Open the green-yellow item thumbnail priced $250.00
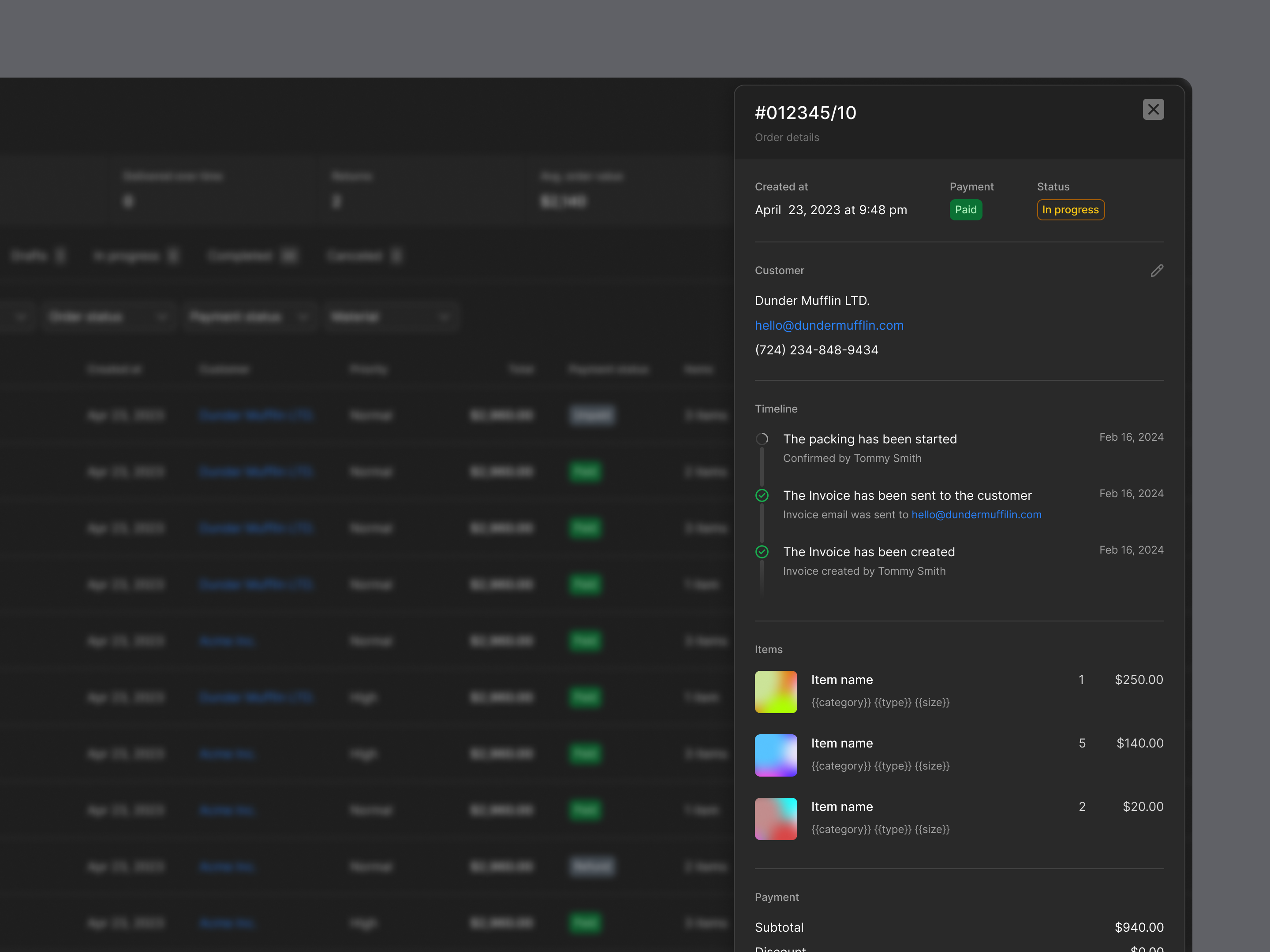 (x=776, y=692)
